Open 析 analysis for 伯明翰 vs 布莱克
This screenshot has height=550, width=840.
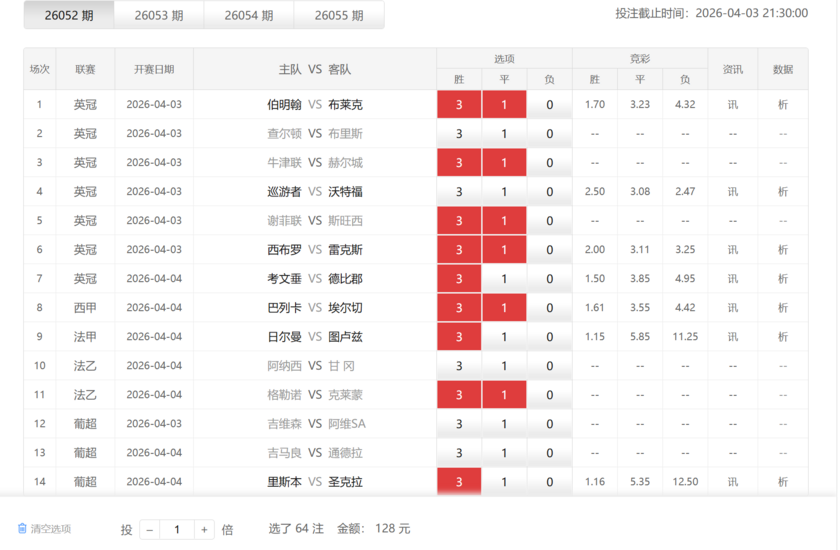(783, 104)
